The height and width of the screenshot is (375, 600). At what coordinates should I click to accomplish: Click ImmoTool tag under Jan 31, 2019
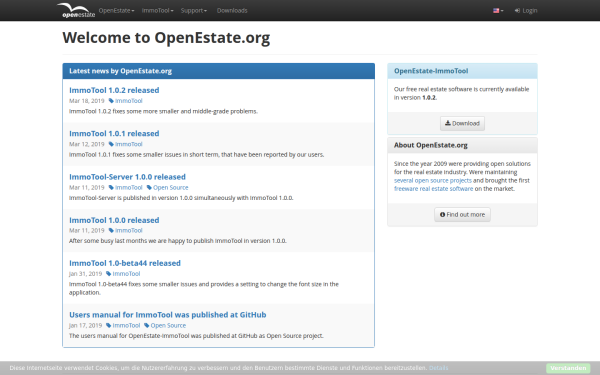coord(123,274)
